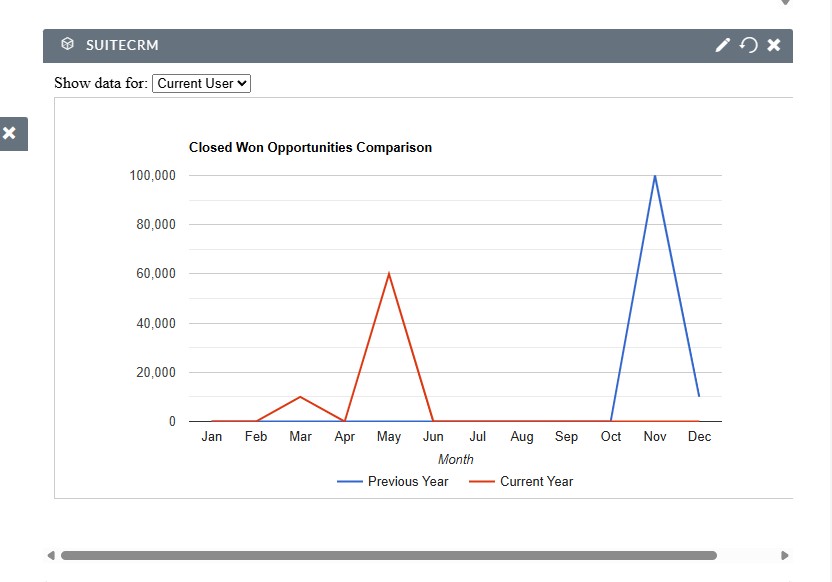
Task: Edit the SuiteCRM dashlet with pencil icon
Action: coord(722,45)
